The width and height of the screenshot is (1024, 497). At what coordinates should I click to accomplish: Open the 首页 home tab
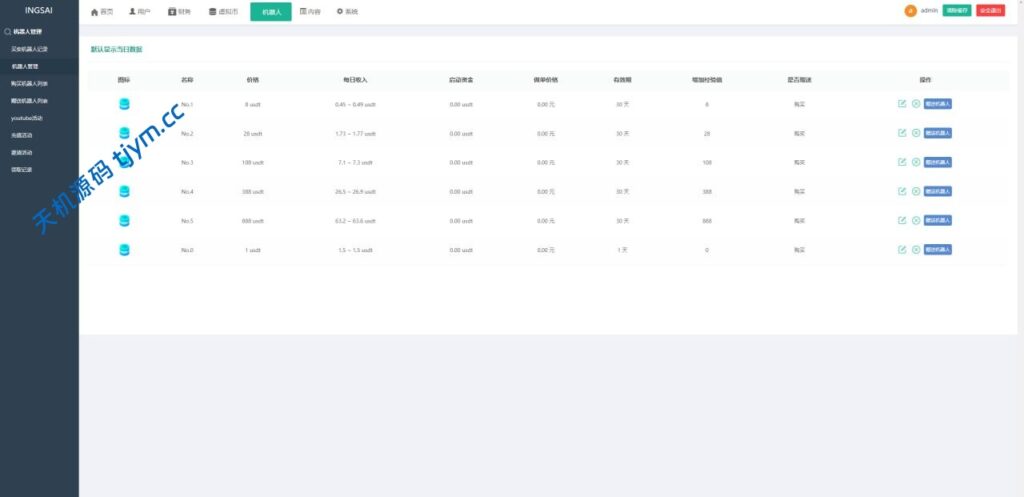pos(102,12)
